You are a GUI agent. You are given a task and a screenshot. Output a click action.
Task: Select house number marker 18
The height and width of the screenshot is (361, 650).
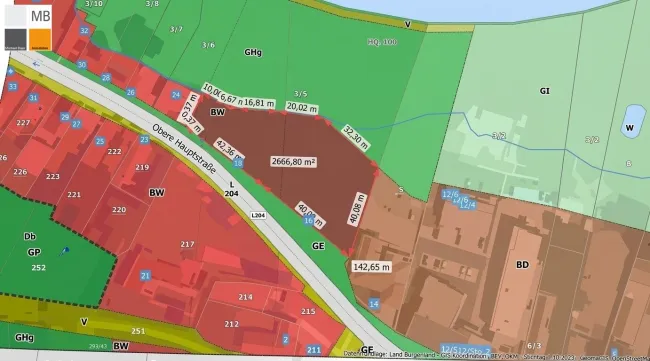pos(238,163)
